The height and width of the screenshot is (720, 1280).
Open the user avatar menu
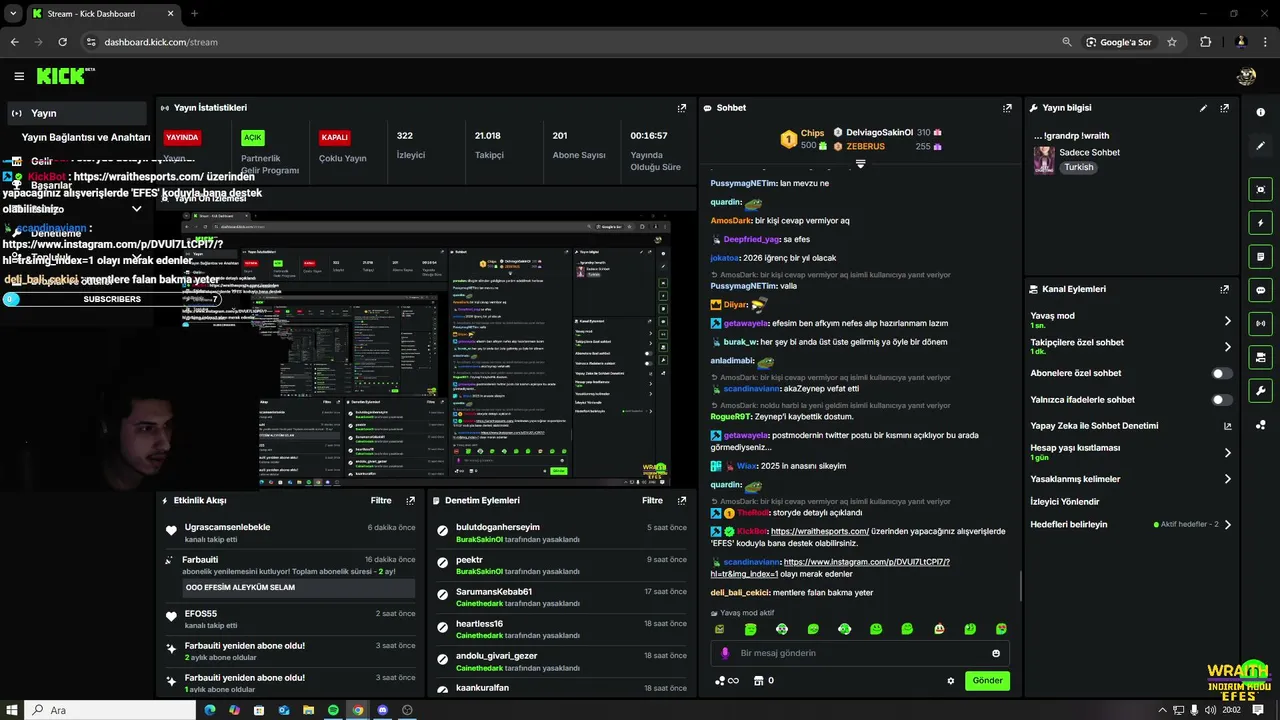[x=1246, y=76]
